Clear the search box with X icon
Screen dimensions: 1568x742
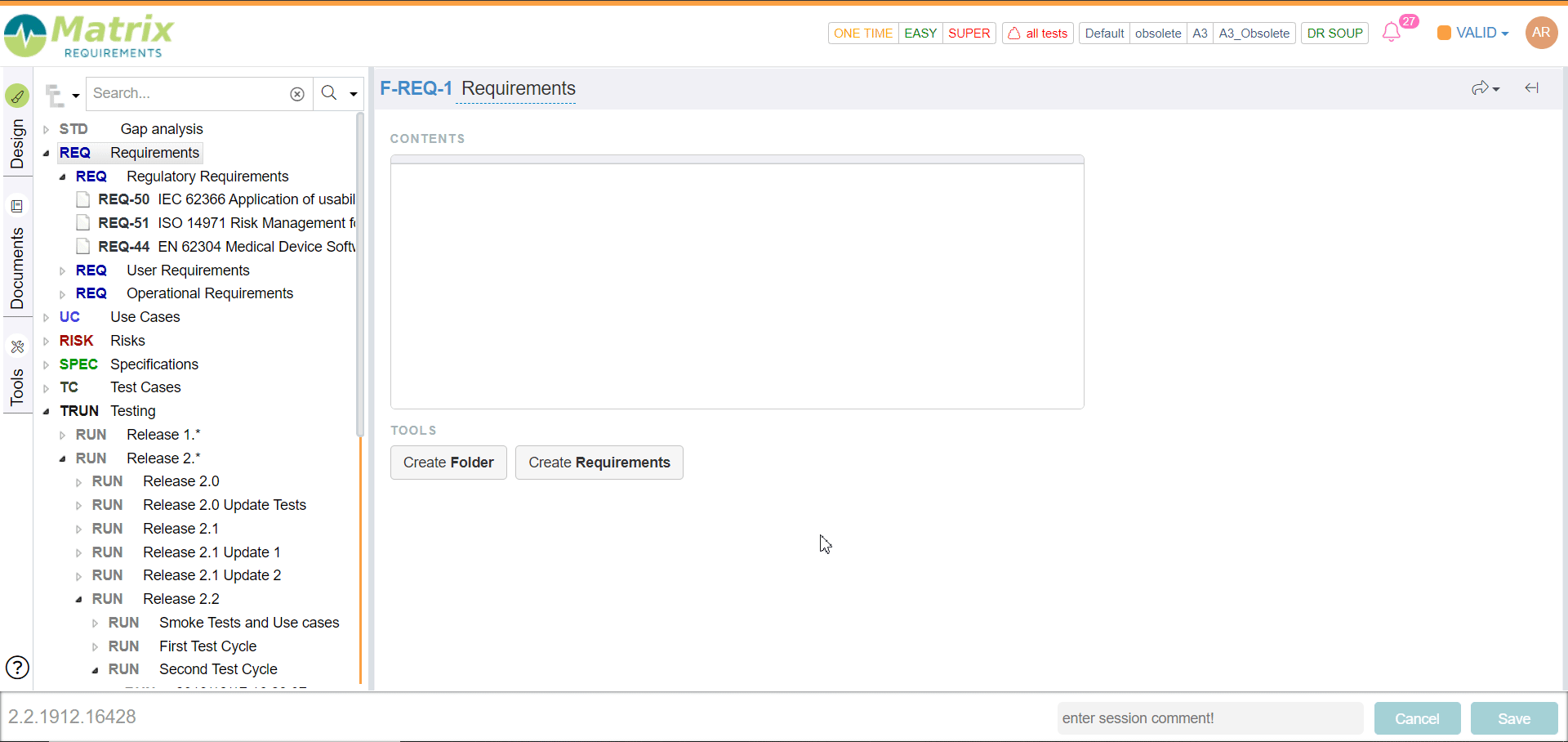pos(297,94)
